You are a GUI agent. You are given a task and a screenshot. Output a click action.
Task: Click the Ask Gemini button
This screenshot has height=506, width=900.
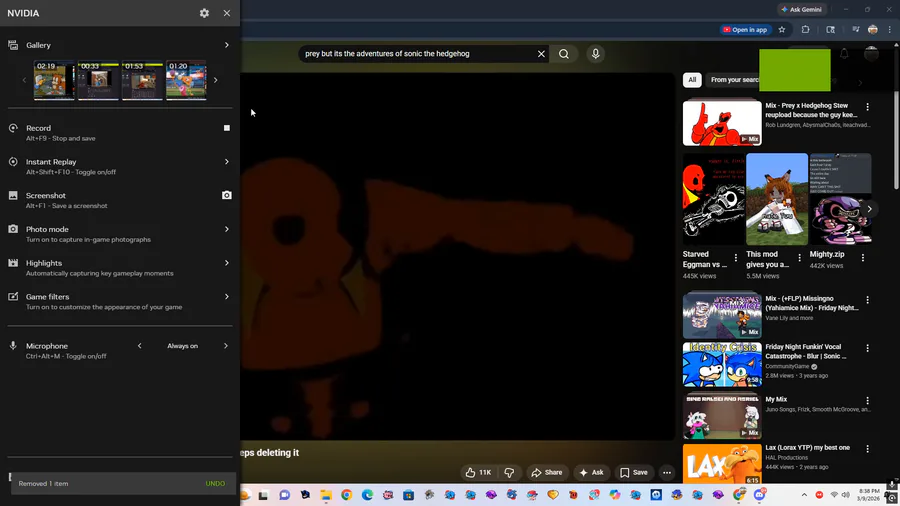click(802, 9)
